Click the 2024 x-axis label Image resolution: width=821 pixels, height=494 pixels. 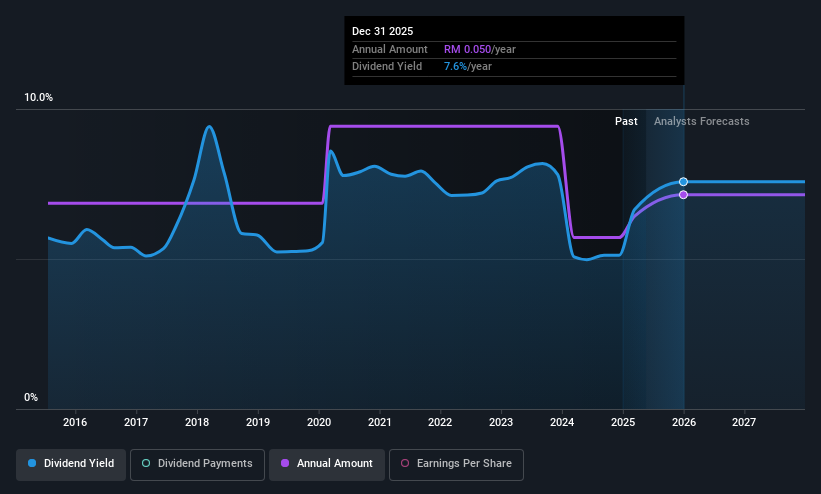[x=562, y=422]
